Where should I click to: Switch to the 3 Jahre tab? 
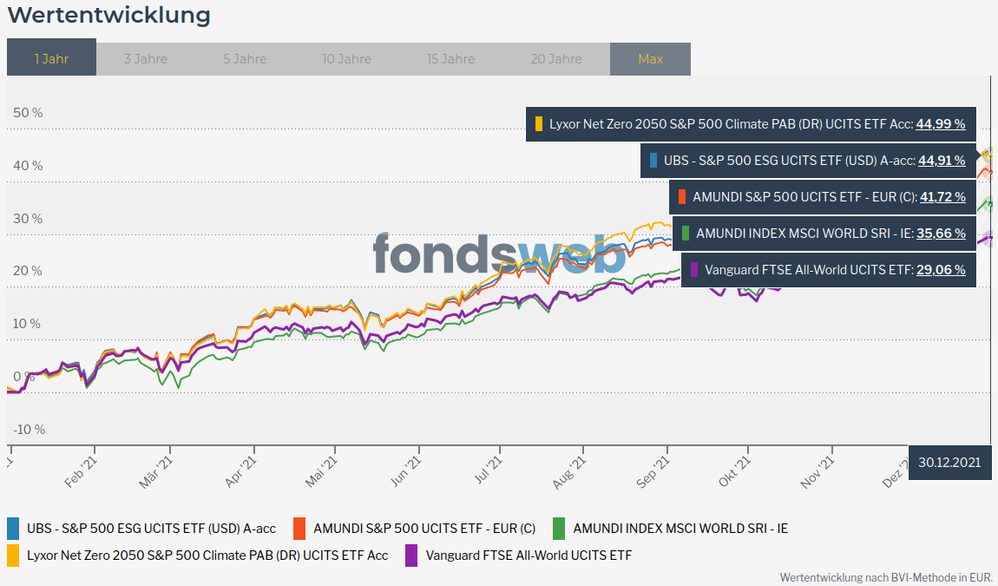click(145, 58)
